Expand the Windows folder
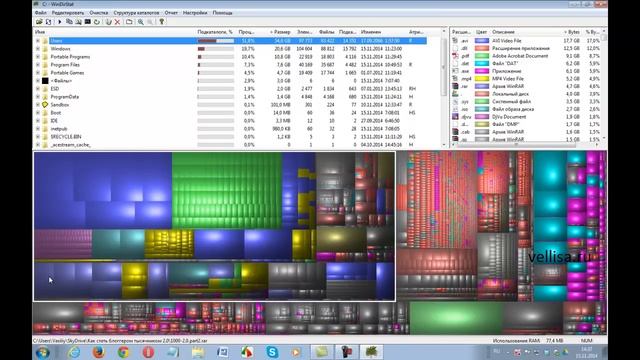 point(38,49)
